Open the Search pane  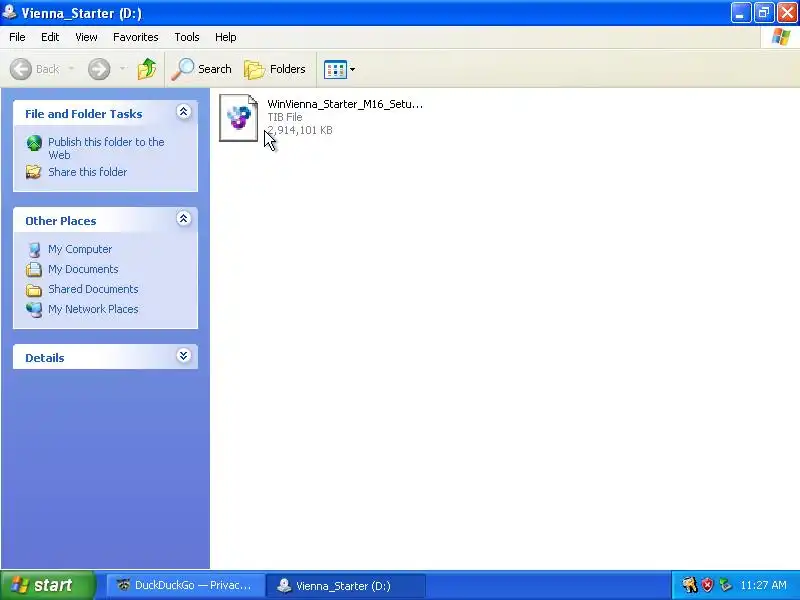(x=202, y=69)
